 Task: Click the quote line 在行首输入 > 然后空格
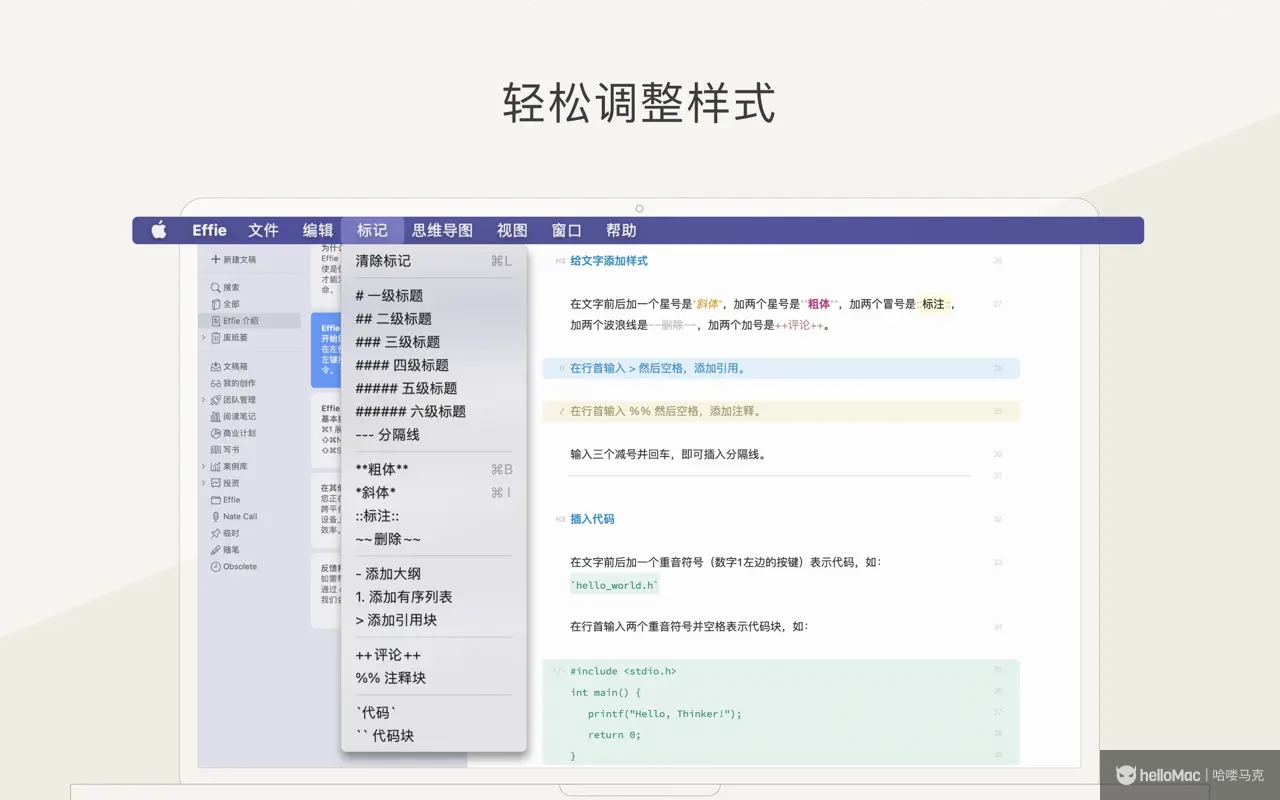pos(781,368)
